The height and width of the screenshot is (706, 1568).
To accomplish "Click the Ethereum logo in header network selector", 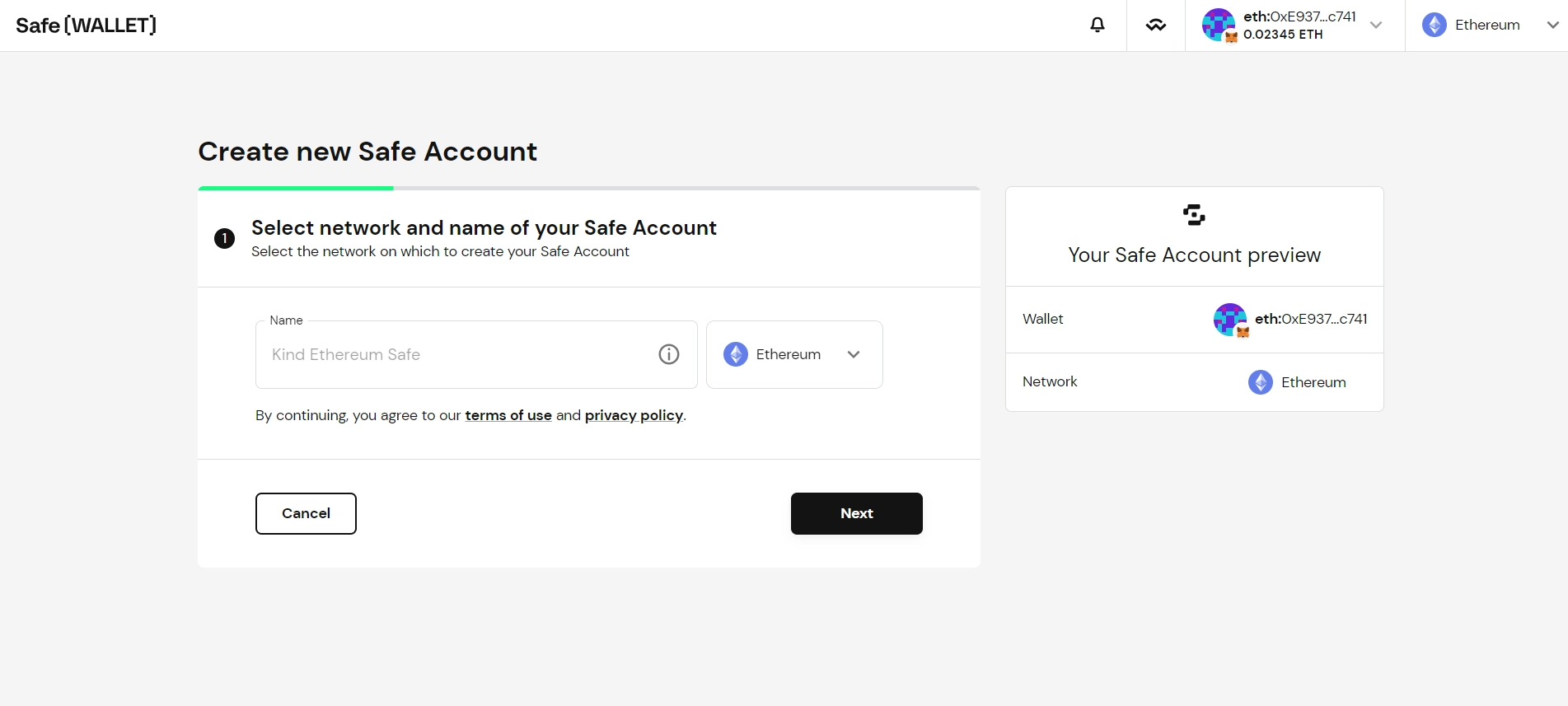I will (1435, 25).
